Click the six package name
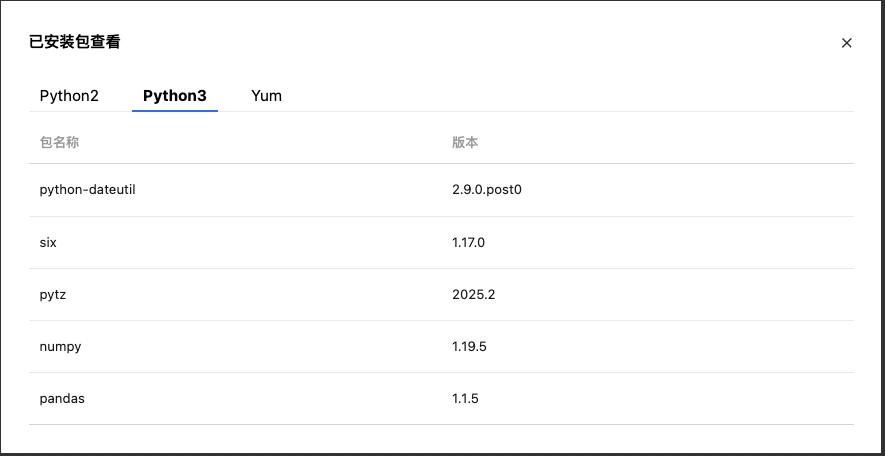 [x=48, y=242]
